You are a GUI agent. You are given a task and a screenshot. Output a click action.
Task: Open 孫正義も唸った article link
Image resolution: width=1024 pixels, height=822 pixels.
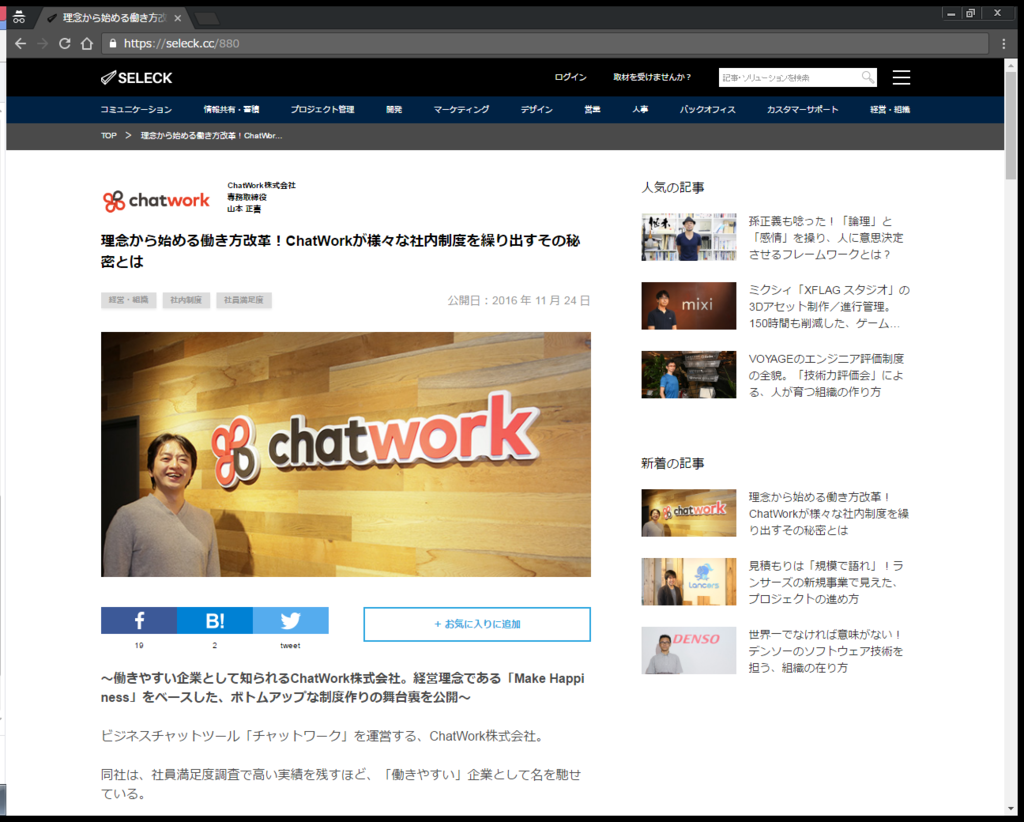826,238
